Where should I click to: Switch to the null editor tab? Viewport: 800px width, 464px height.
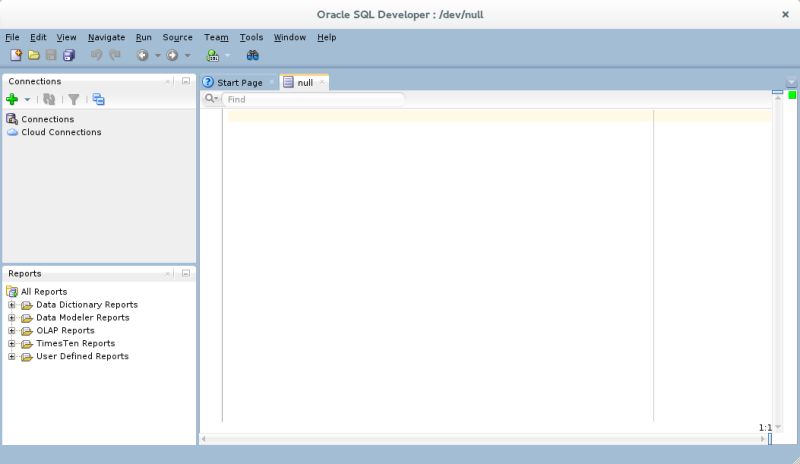pyautogui.click(x=305, y=83)
